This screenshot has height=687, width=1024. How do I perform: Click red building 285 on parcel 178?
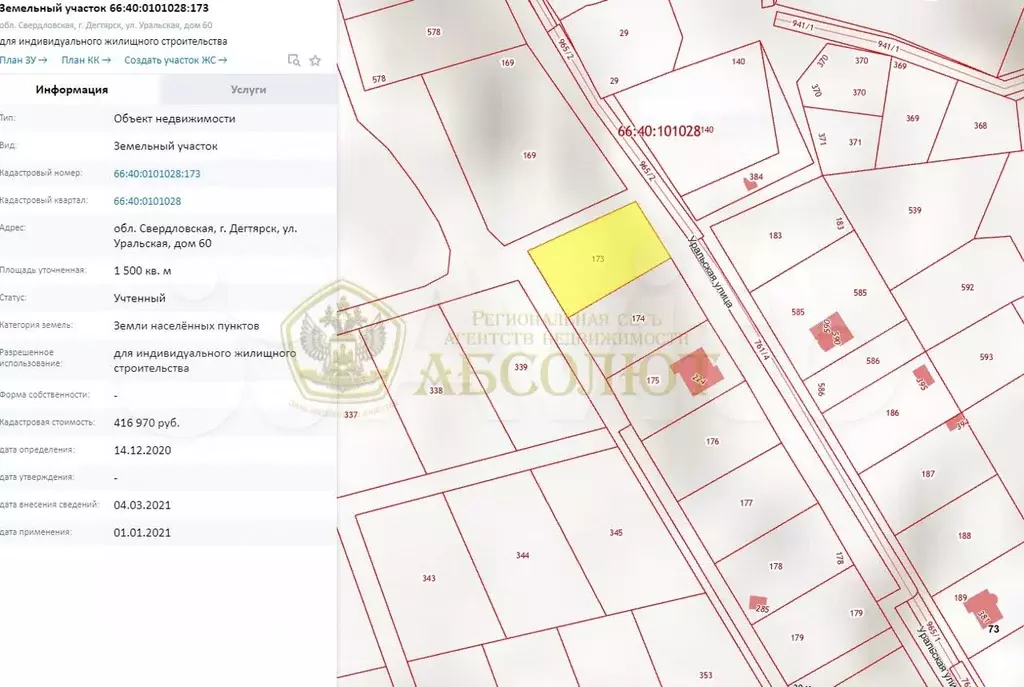coord(758,603)
